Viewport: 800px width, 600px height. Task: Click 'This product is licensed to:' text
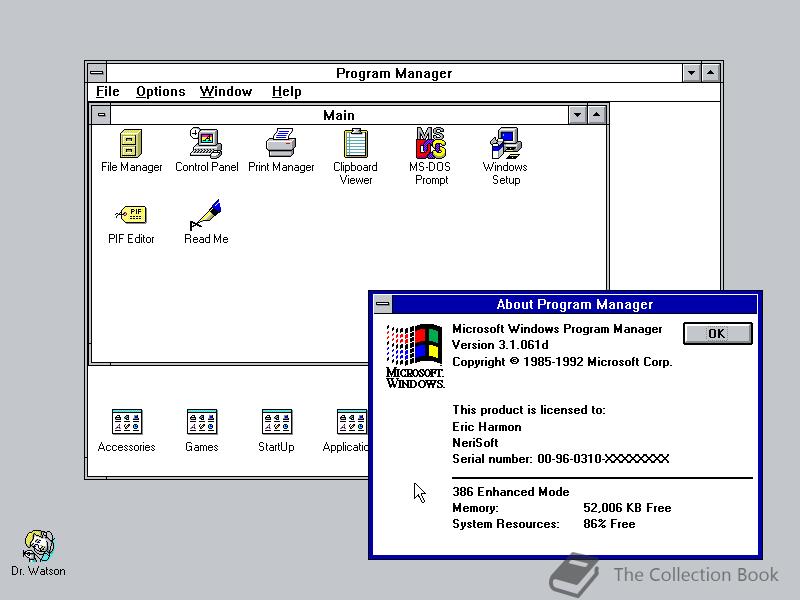coord(529,410)
